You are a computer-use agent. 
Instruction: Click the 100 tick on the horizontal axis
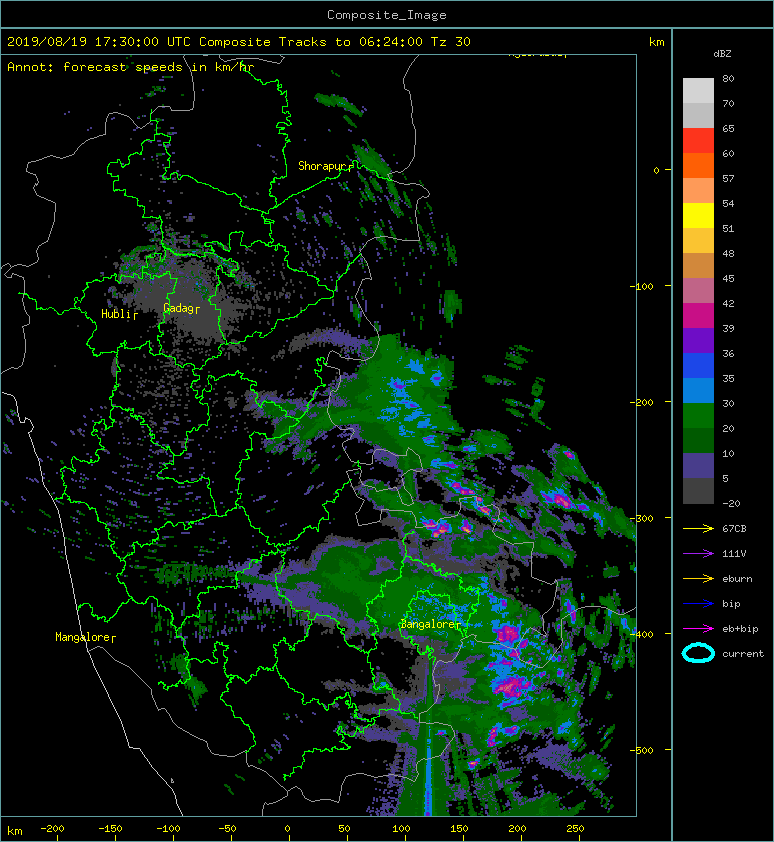[401, 829]
